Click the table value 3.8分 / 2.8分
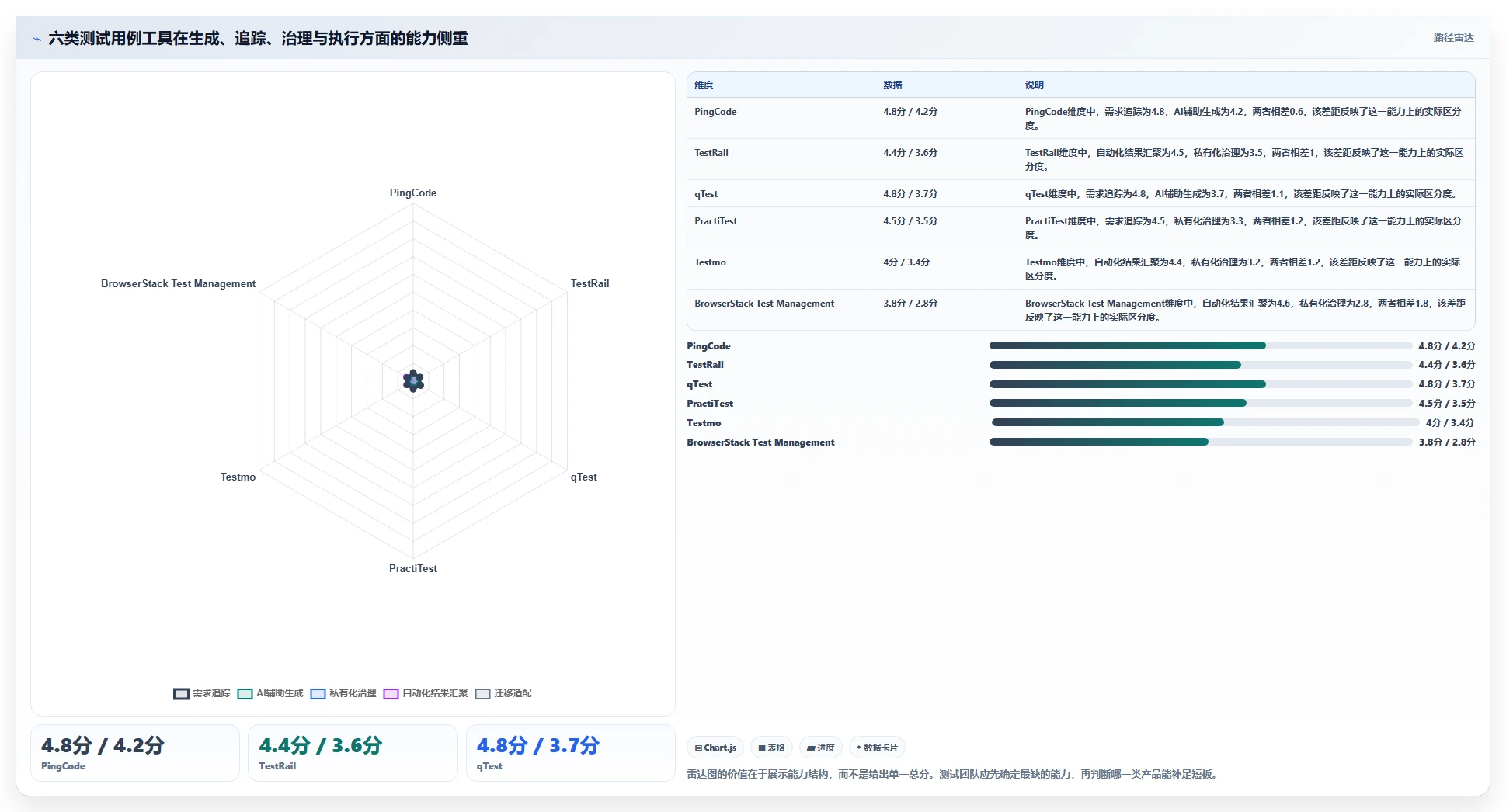 point(910,304)
